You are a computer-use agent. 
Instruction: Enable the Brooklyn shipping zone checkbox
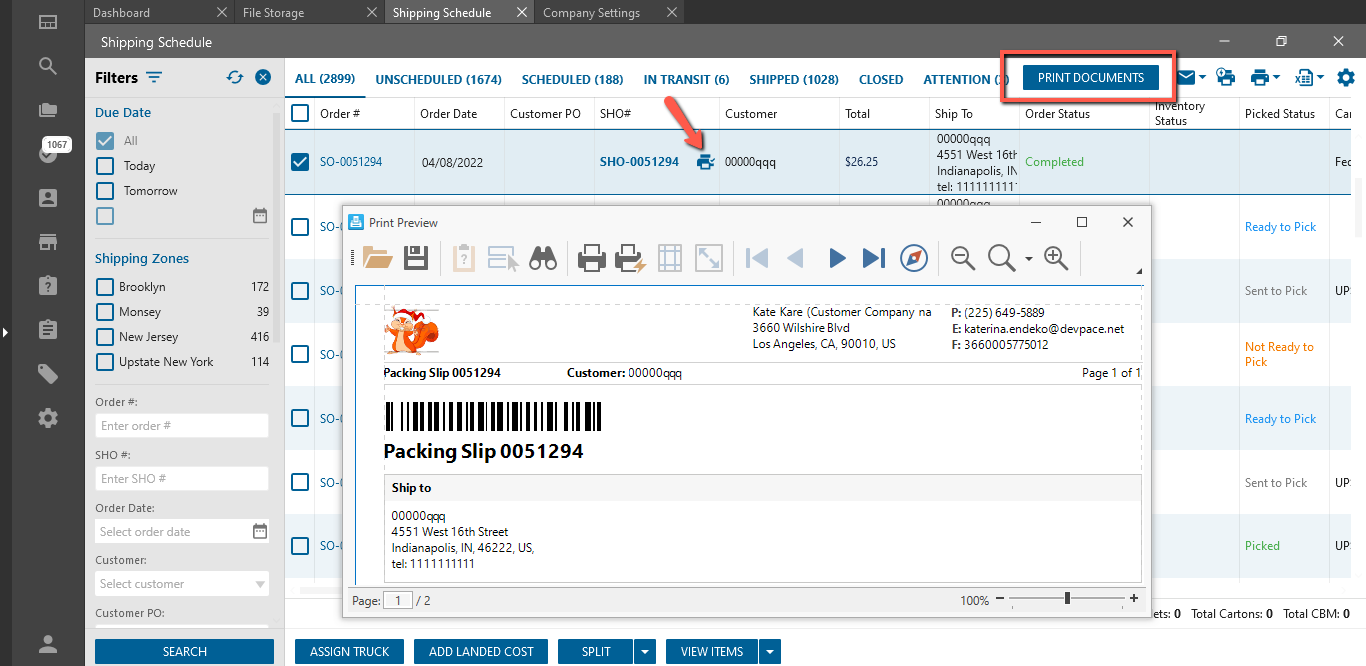click(x=105, y=287)
